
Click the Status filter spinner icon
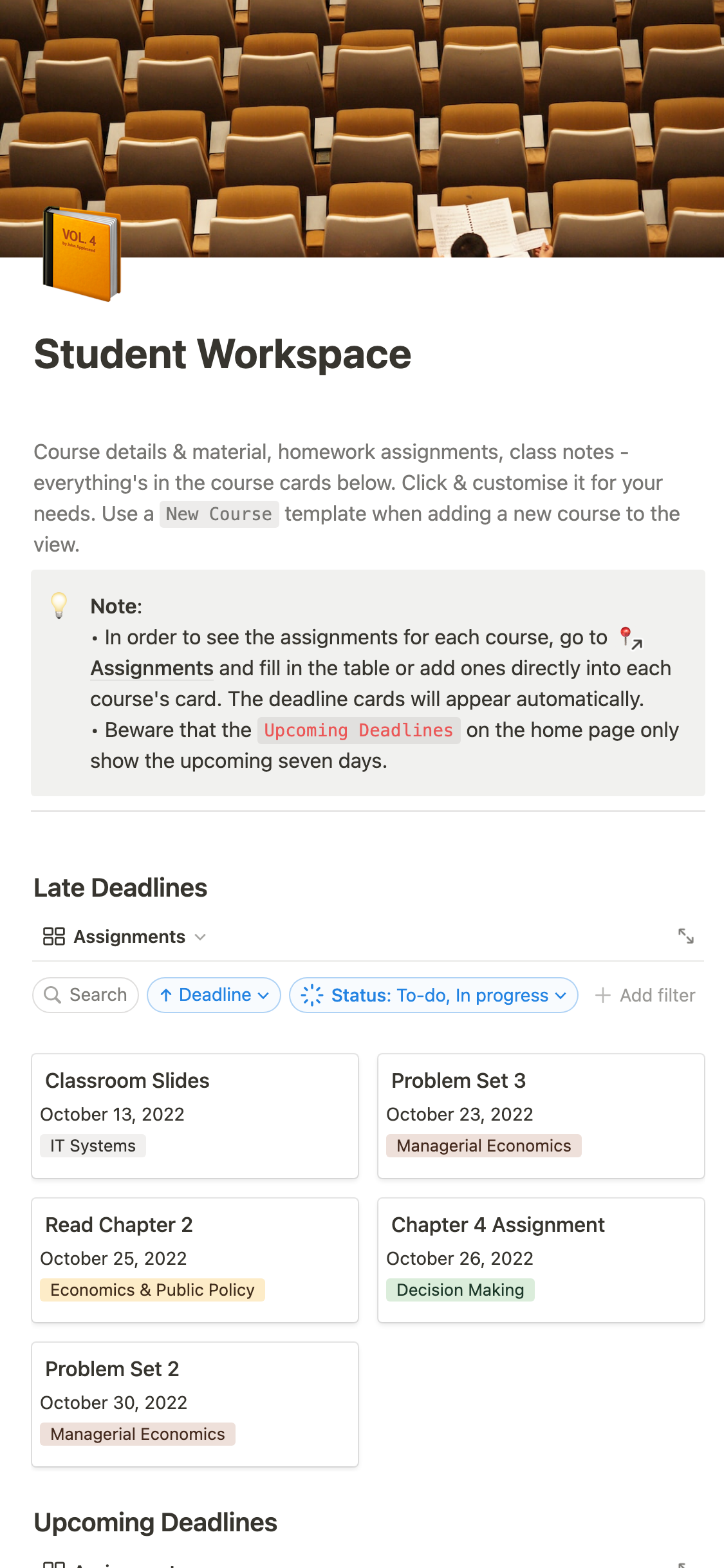pos(312,995)
